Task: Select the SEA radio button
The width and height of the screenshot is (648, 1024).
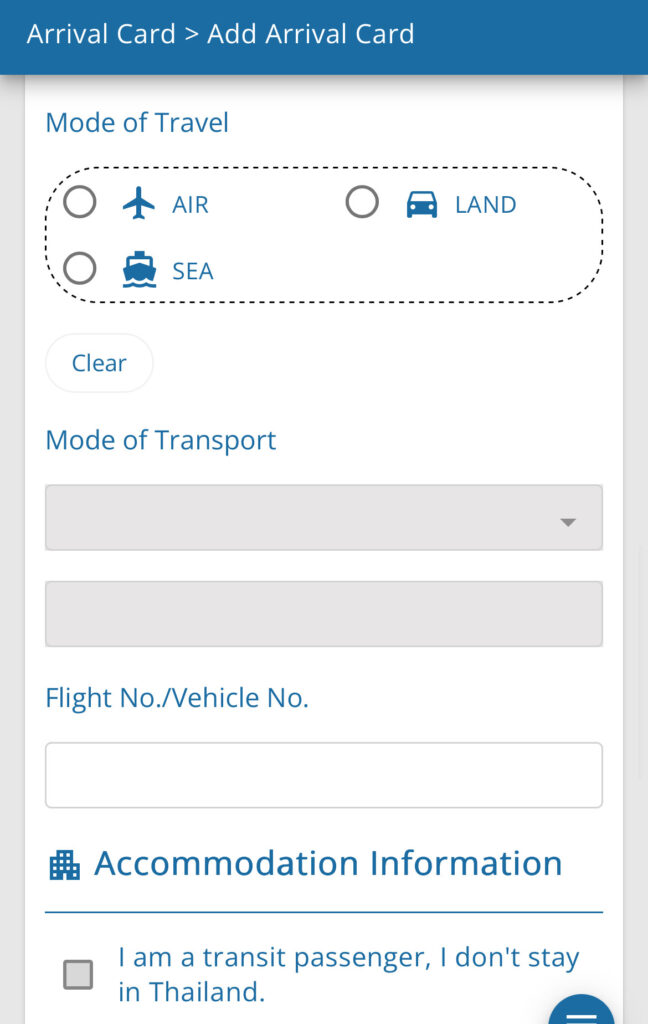Action: (80, 268)
